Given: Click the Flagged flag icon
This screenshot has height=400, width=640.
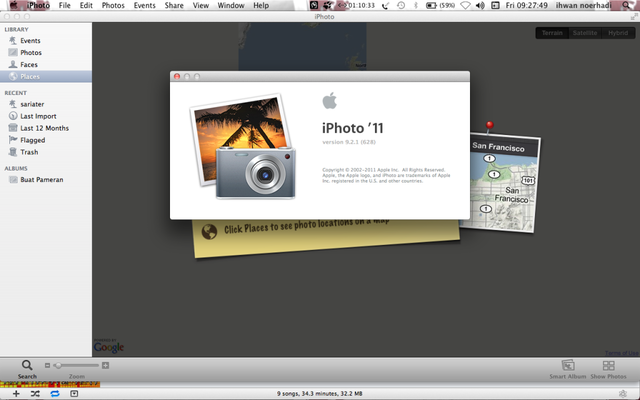Looking at the screenshot, I should tap(13, 140).
